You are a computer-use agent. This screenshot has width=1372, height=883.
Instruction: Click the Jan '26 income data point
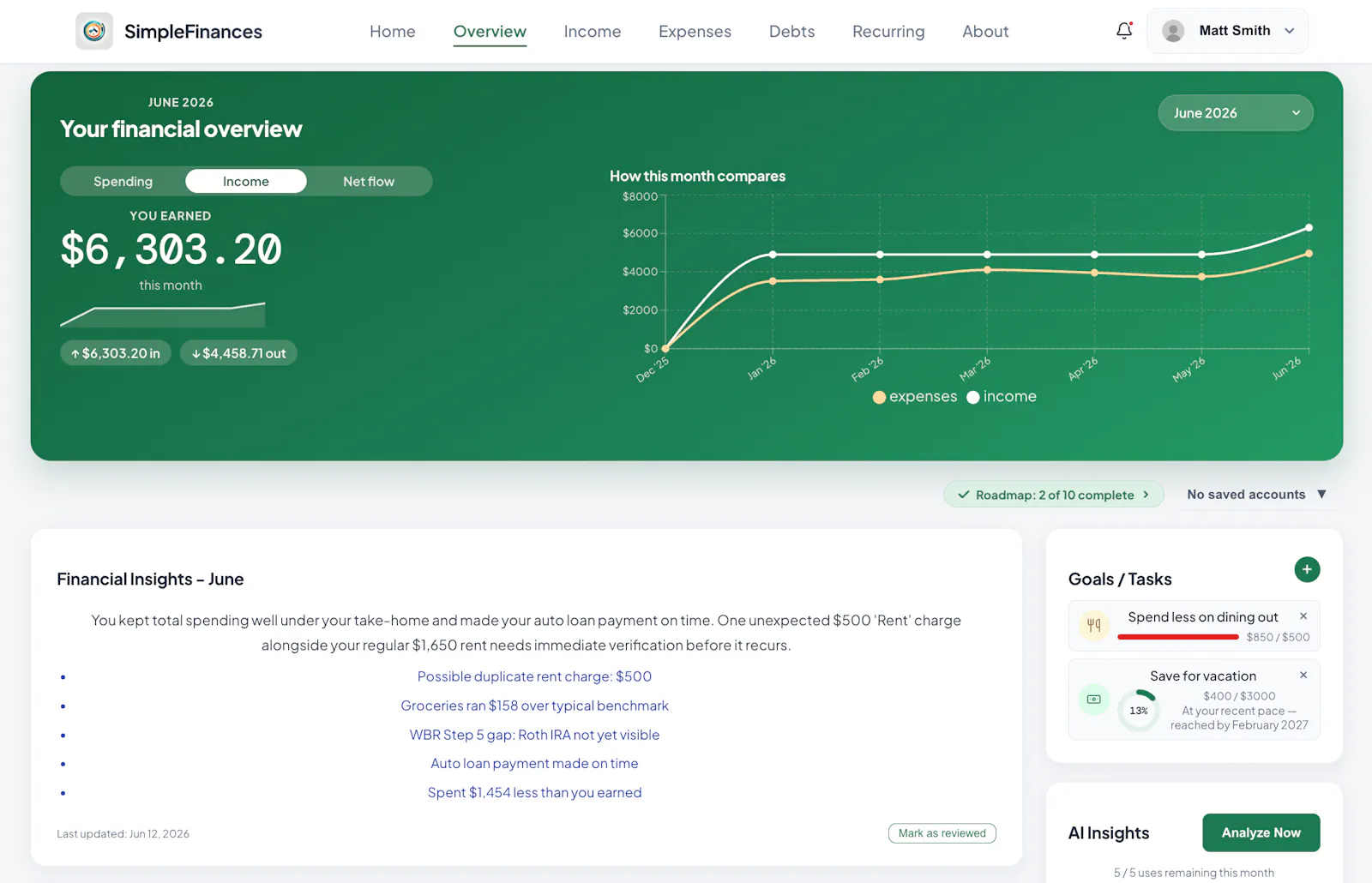pos(773,255)
